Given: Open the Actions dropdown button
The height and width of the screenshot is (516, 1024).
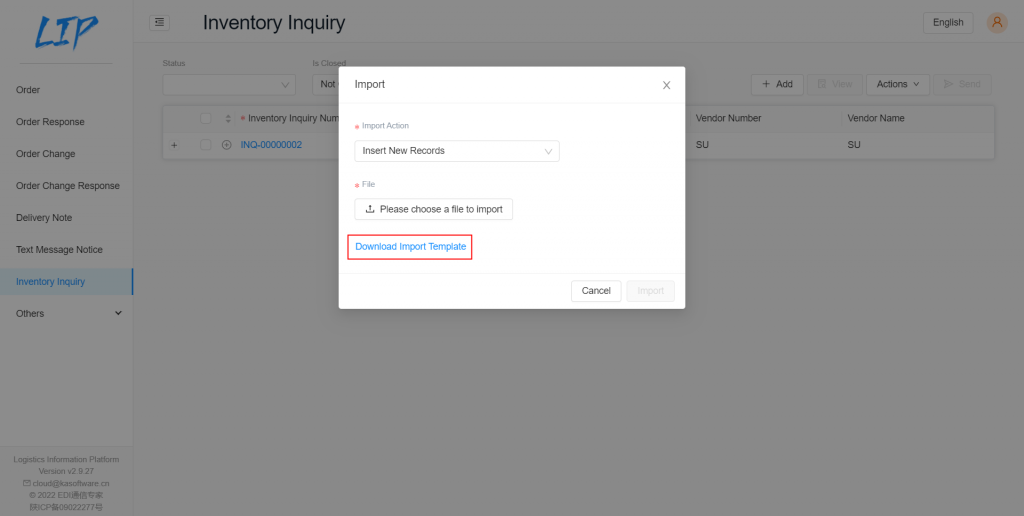Looking at the screenshot, I should click(x=898, y=84).
